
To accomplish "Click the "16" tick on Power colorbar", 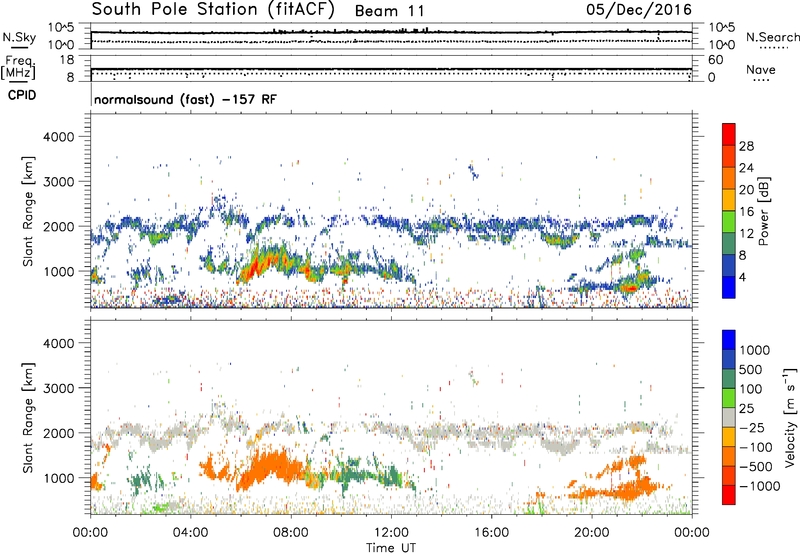I will tap(746, 212).
